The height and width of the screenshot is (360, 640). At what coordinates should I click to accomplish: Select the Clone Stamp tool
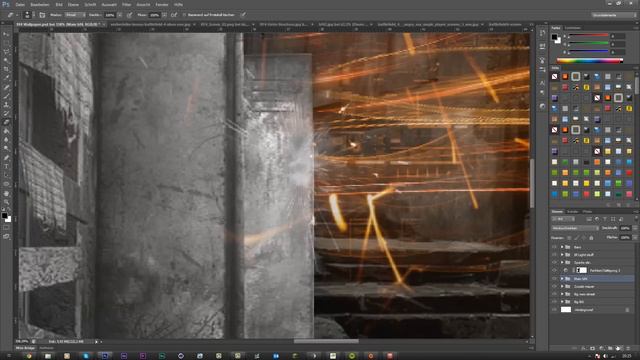6,105
